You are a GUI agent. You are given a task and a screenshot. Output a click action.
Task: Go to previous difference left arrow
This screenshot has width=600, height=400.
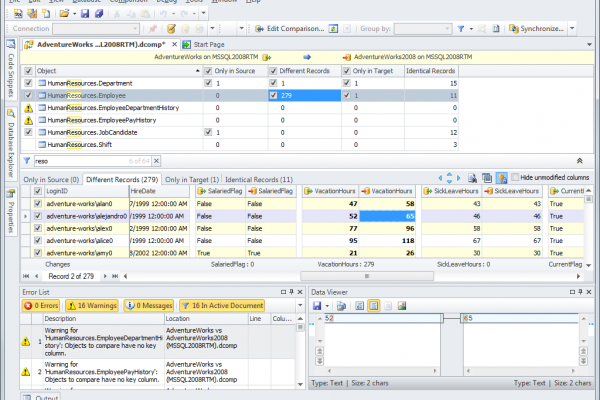(x=440, y=178)
